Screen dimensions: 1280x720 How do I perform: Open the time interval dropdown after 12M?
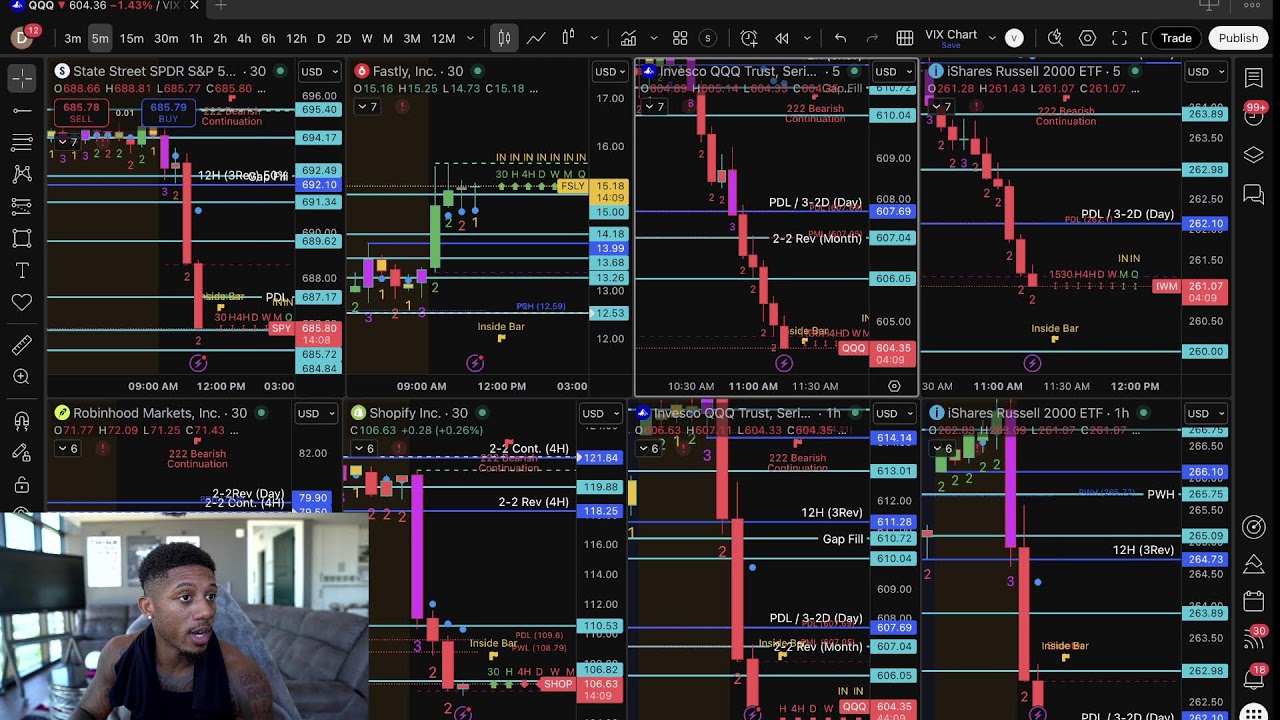pos(471,38)
